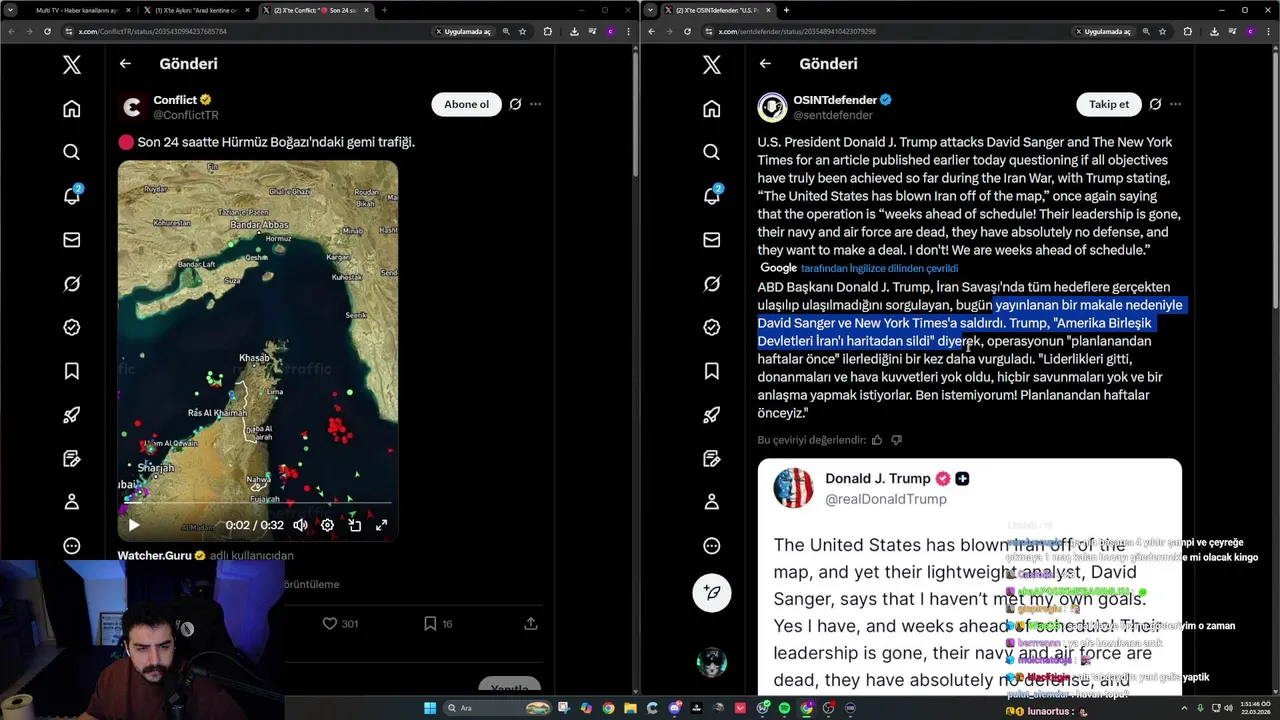Open Profile icon in left window sidebar

[x=71, y=502]
